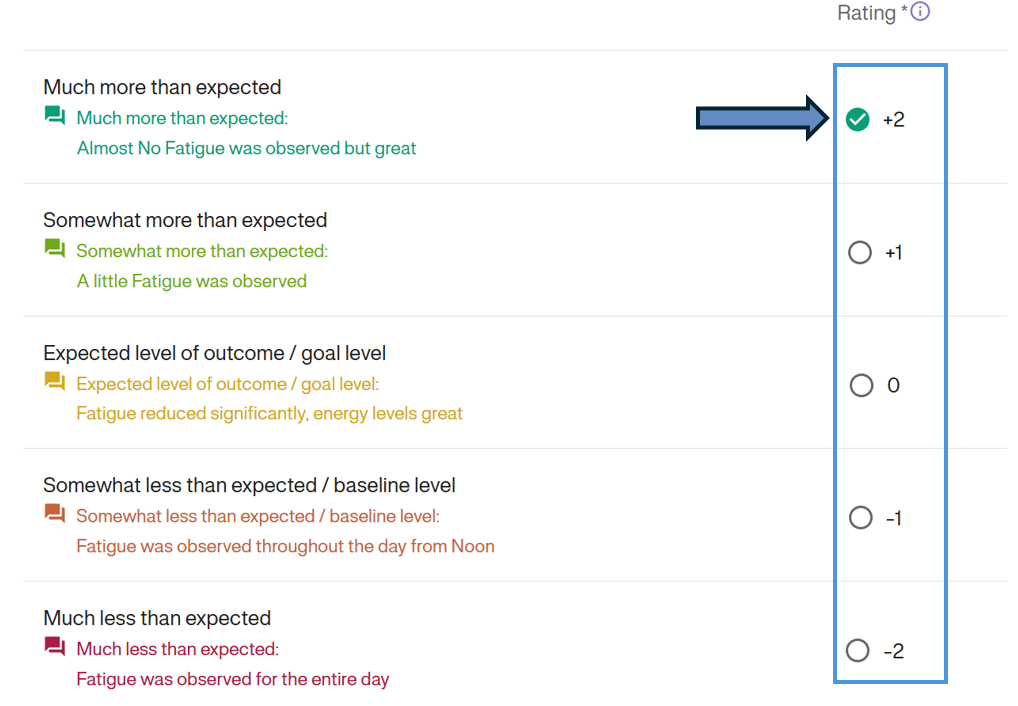Click the black "Expected level of outcome / goal level" heading
This screenshot has width=1018, height=706.
point(214,353)
